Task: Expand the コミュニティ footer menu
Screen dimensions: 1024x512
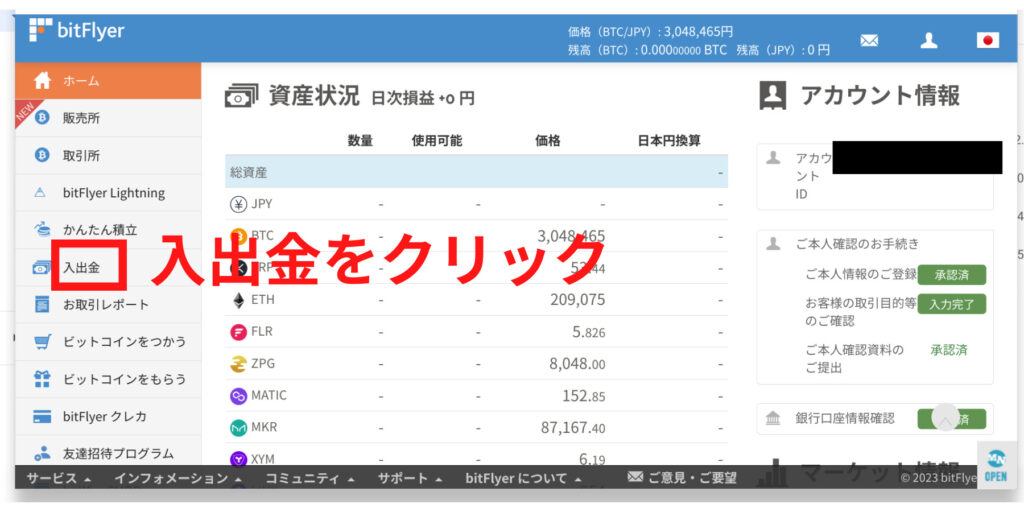Action: click(310, 479)
